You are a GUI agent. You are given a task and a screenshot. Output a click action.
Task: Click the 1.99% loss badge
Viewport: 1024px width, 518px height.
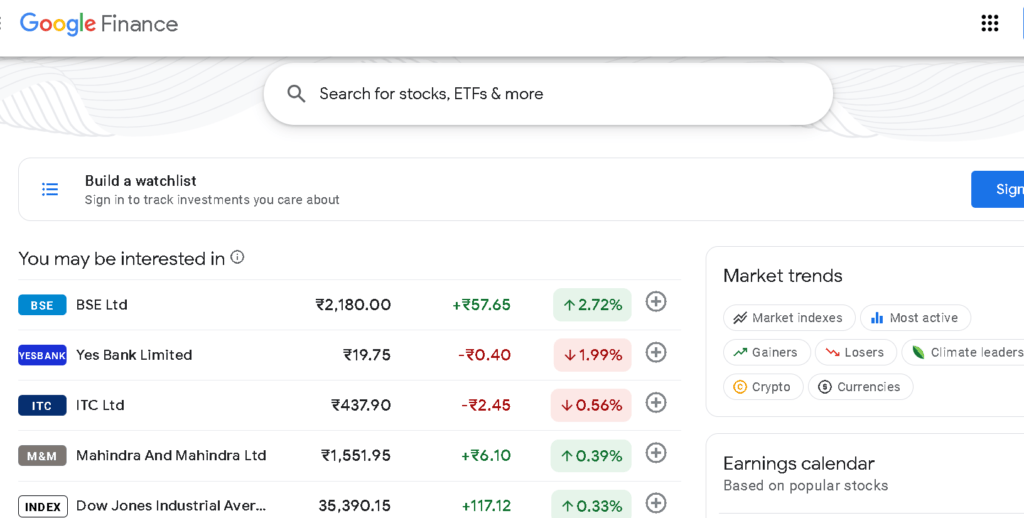coord(592,355)
